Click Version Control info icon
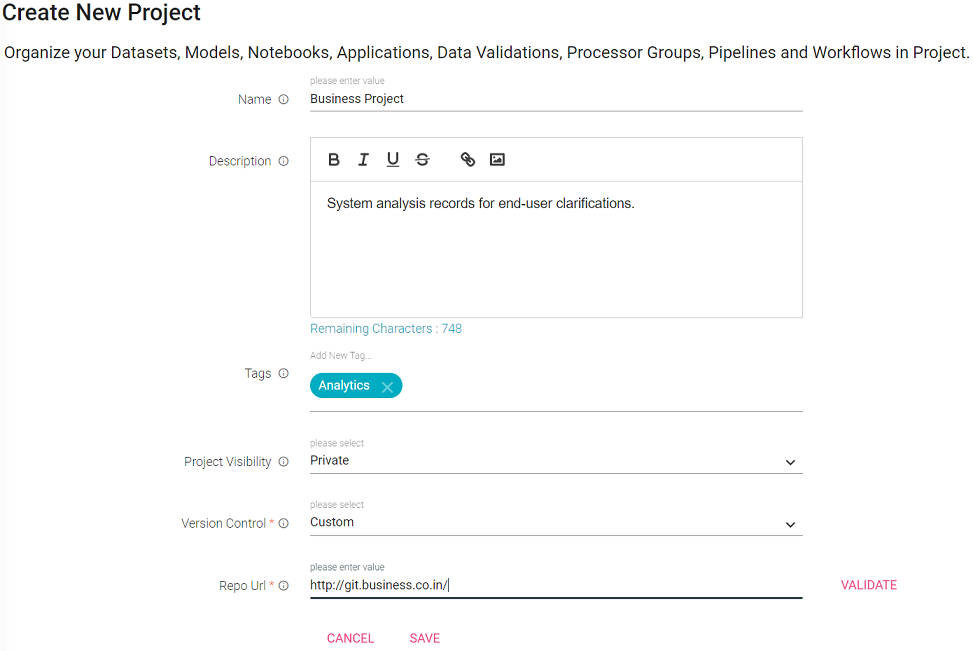973x651 pixels. 284,523
